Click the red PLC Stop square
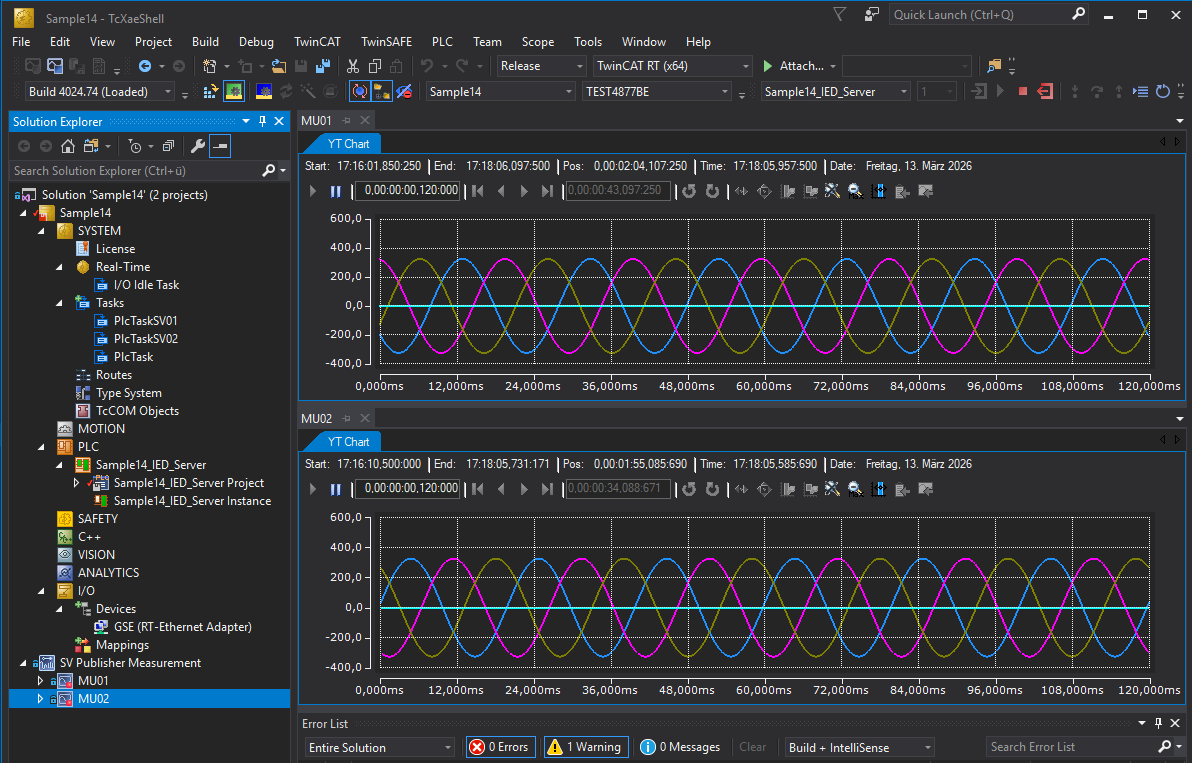 click(1022, 92)
